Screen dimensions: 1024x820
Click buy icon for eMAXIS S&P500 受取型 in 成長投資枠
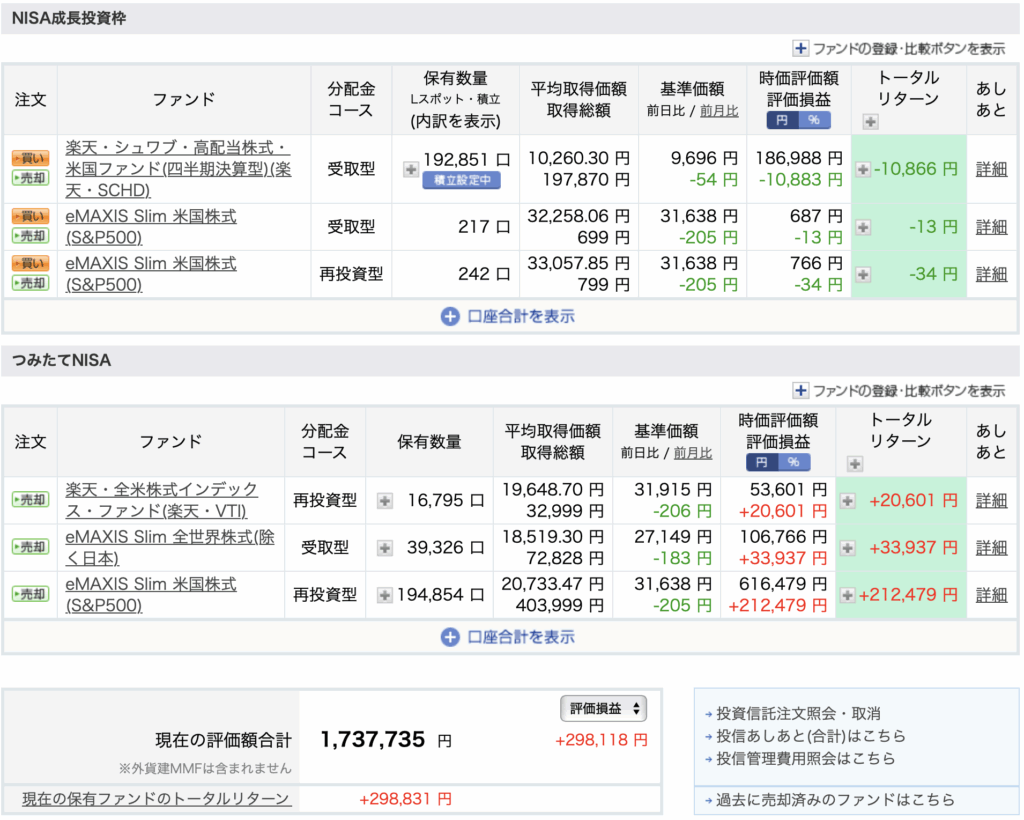31,216
